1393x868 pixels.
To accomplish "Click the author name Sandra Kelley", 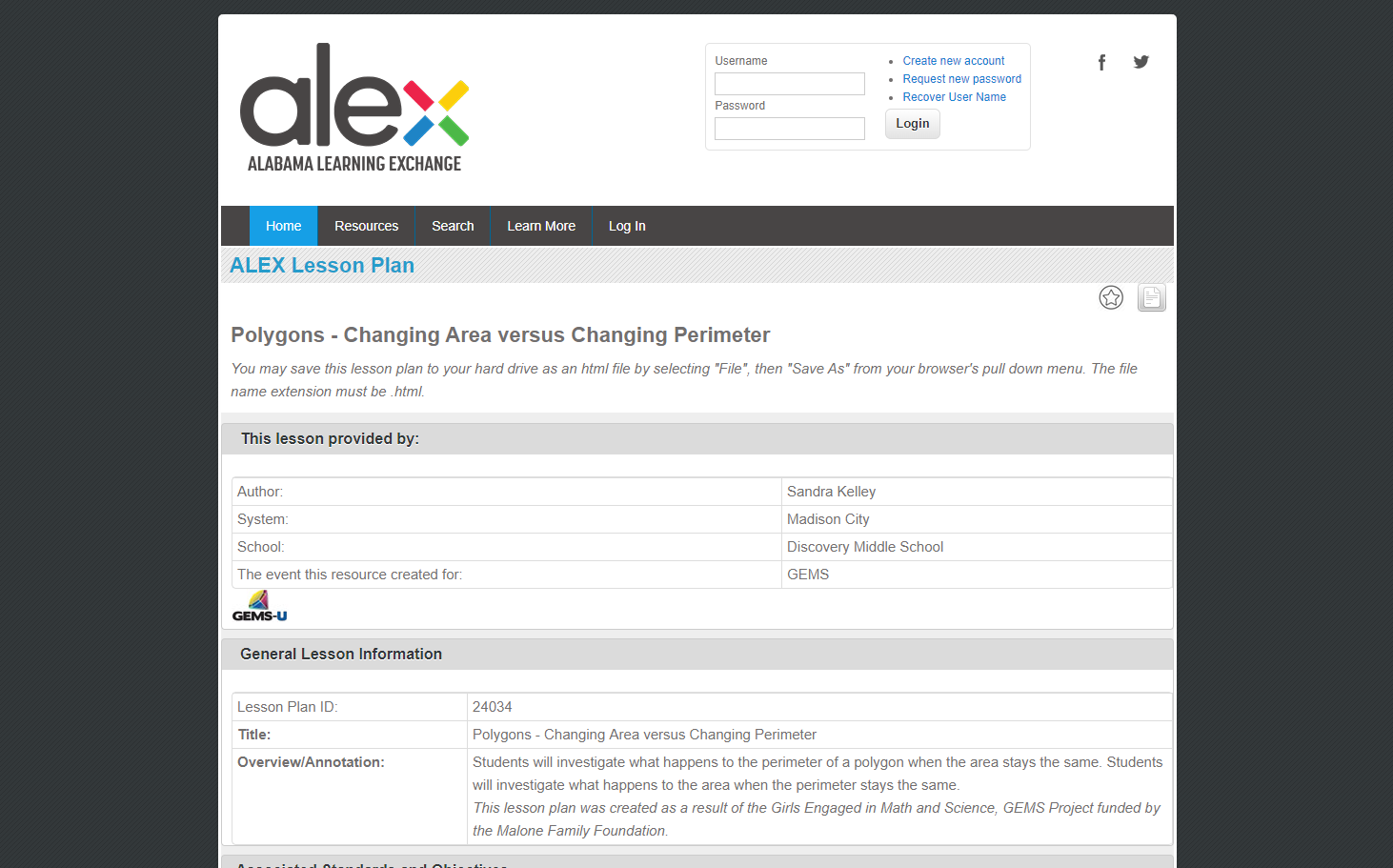I will (831, 491).
